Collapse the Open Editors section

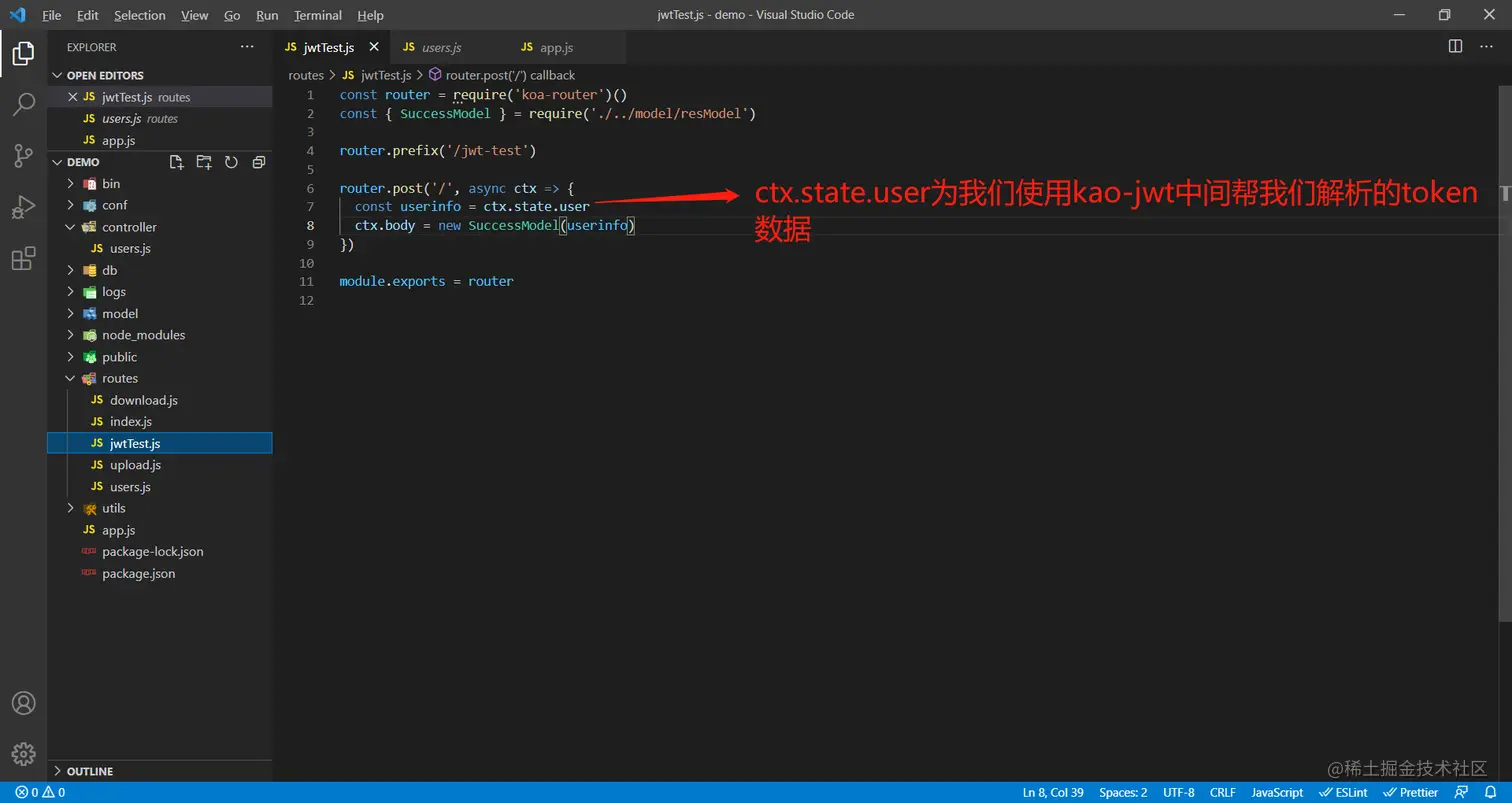point(160,75)
